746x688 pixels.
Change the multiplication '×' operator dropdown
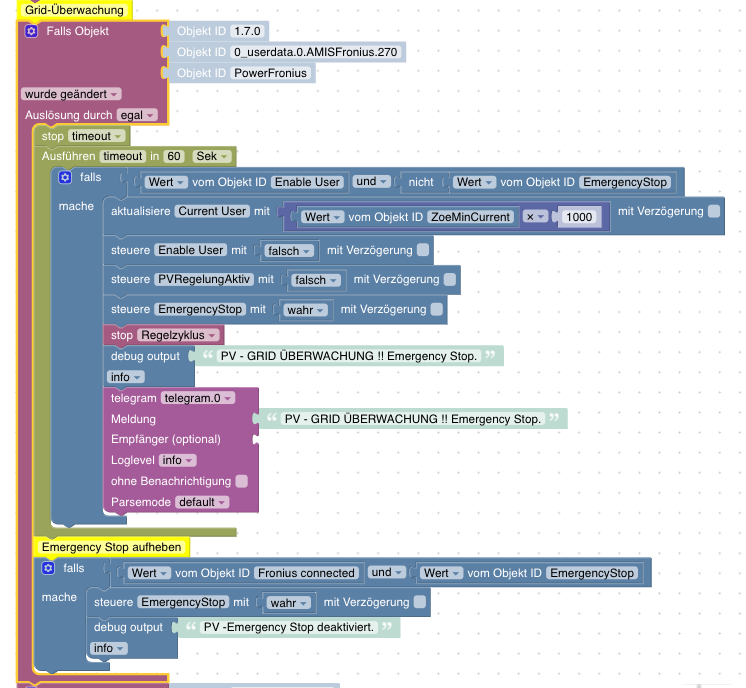coord(535,217)
